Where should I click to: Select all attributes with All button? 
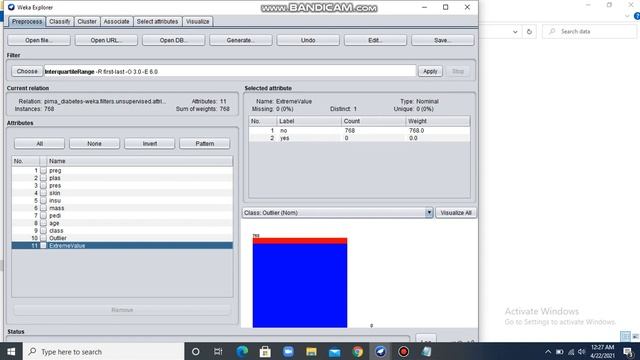[39, 144]
